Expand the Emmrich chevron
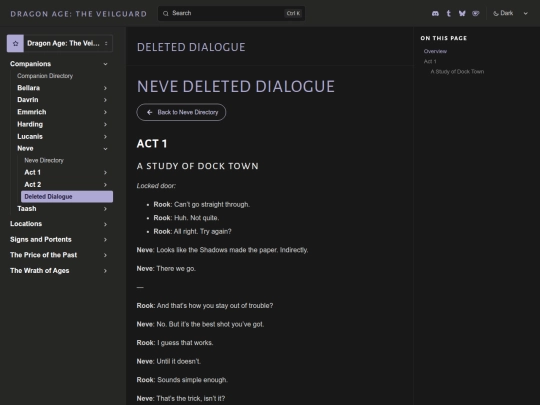 point(105,112)
